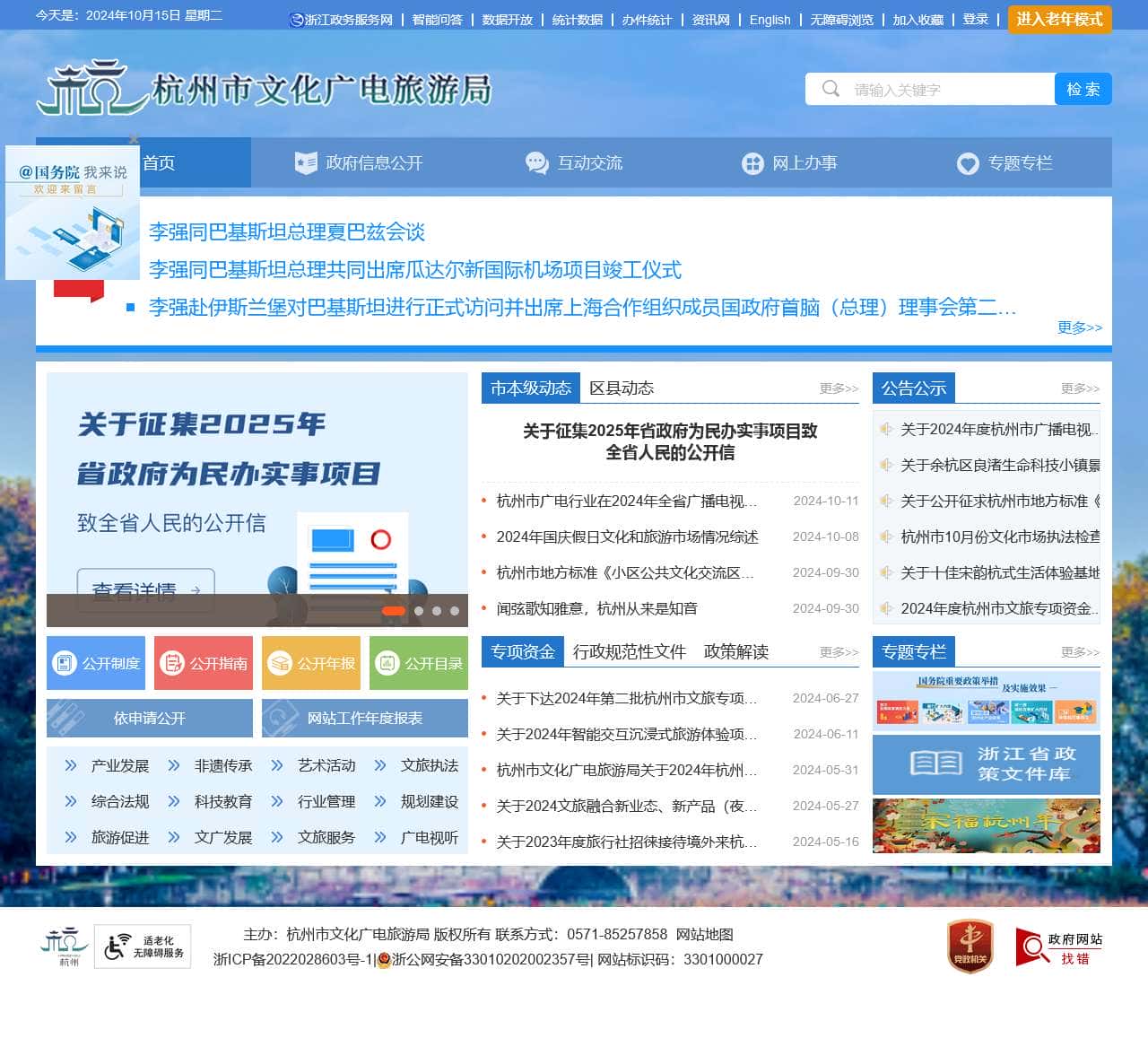Enable 进入老年模式 senior mode
The width and height of the screenshot is (1148, 1047).
click(1059, 20)
